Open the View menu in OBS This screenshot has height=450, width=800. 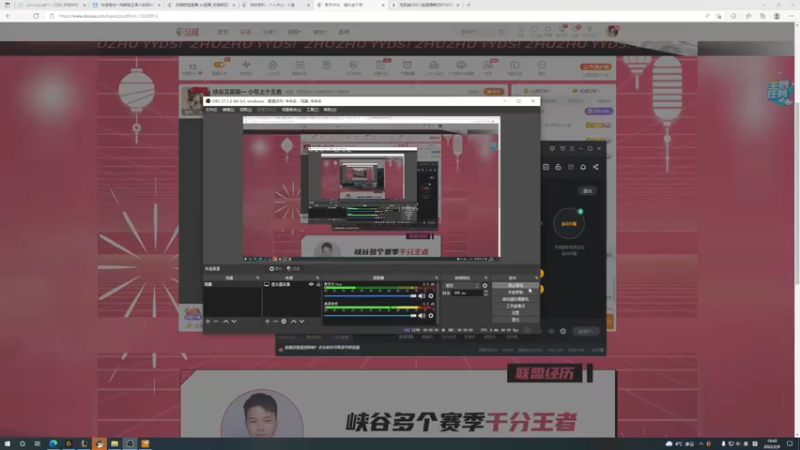pyautogui.click(x=245, y=110)
